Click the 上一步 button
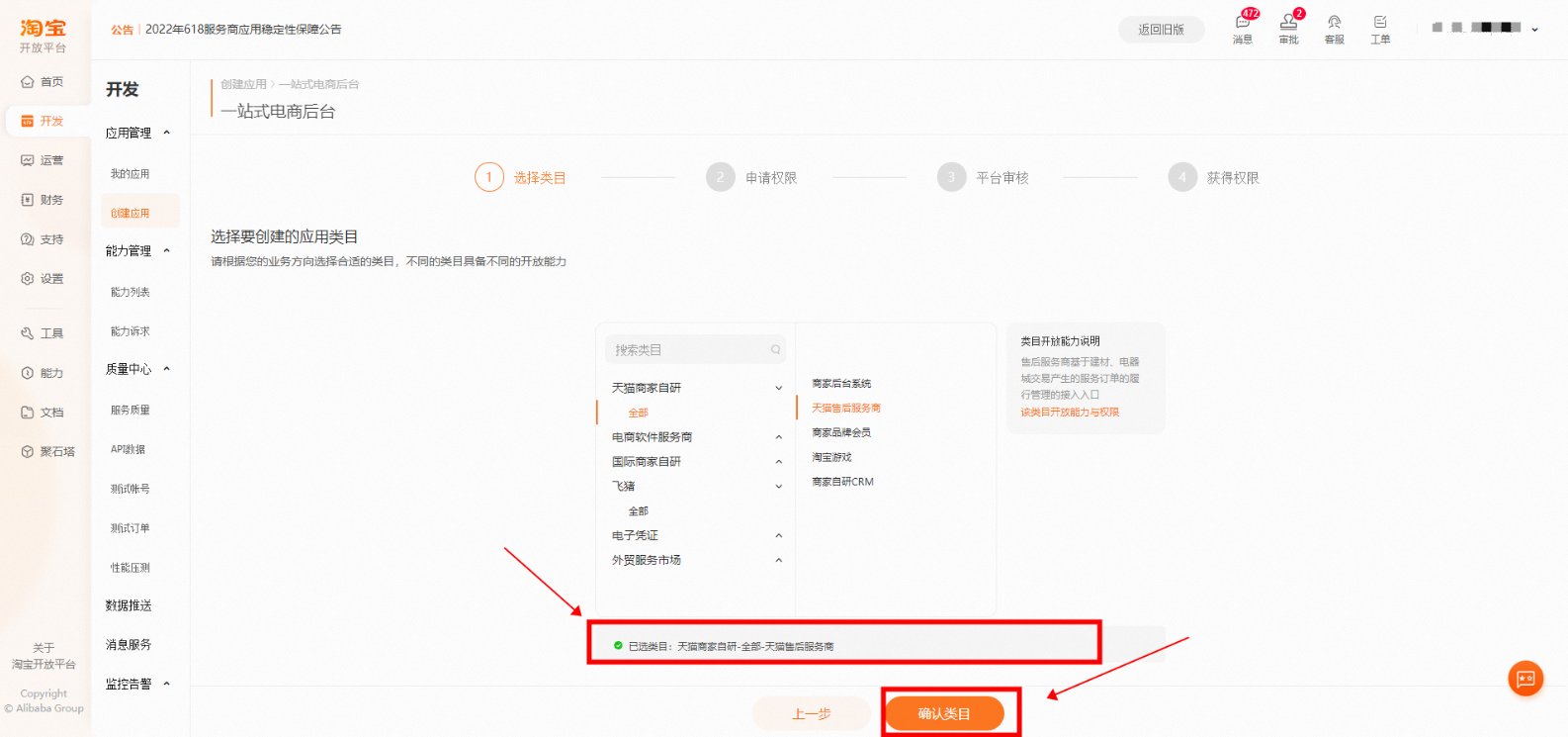The height and width of the screenshot is (737, 1568). (x=812, y=713)
